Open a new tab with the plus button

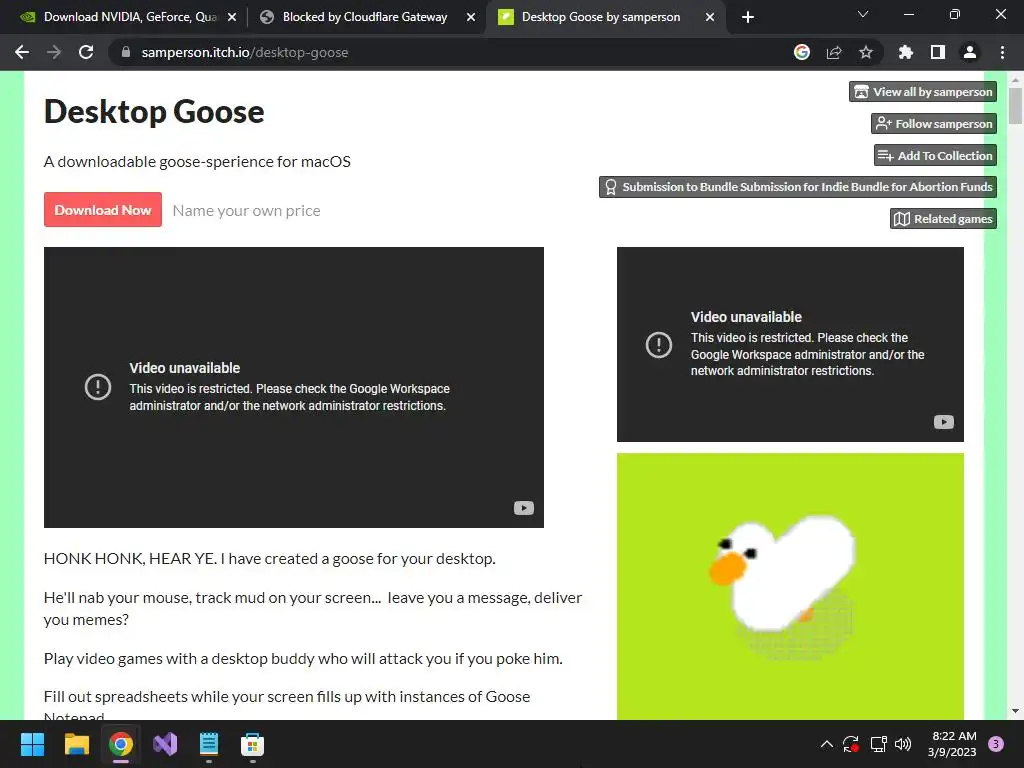point(748,17)
